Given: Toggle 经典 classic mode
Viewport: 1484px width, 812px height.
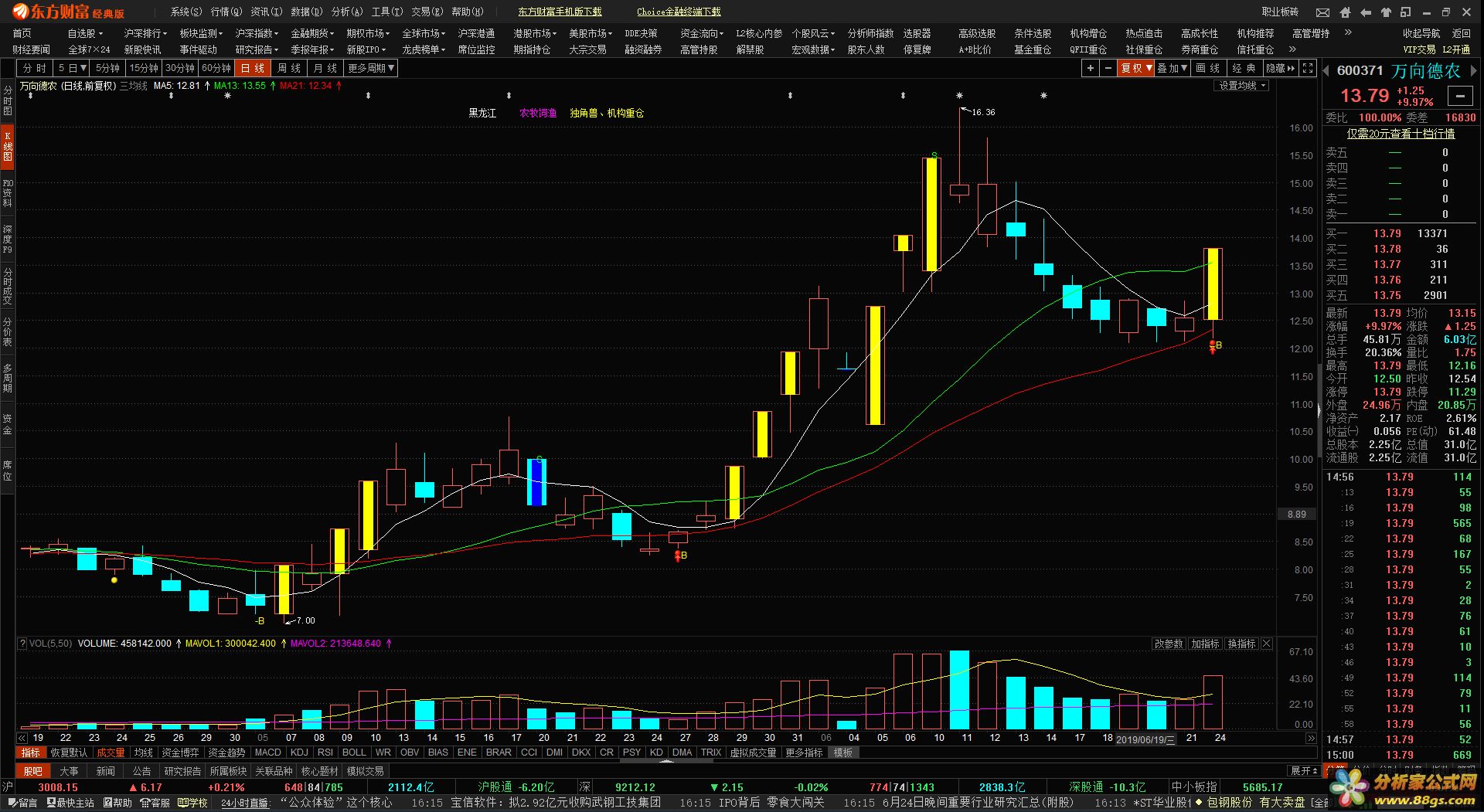Looking at the screenshot, I should pos(1244,68).
